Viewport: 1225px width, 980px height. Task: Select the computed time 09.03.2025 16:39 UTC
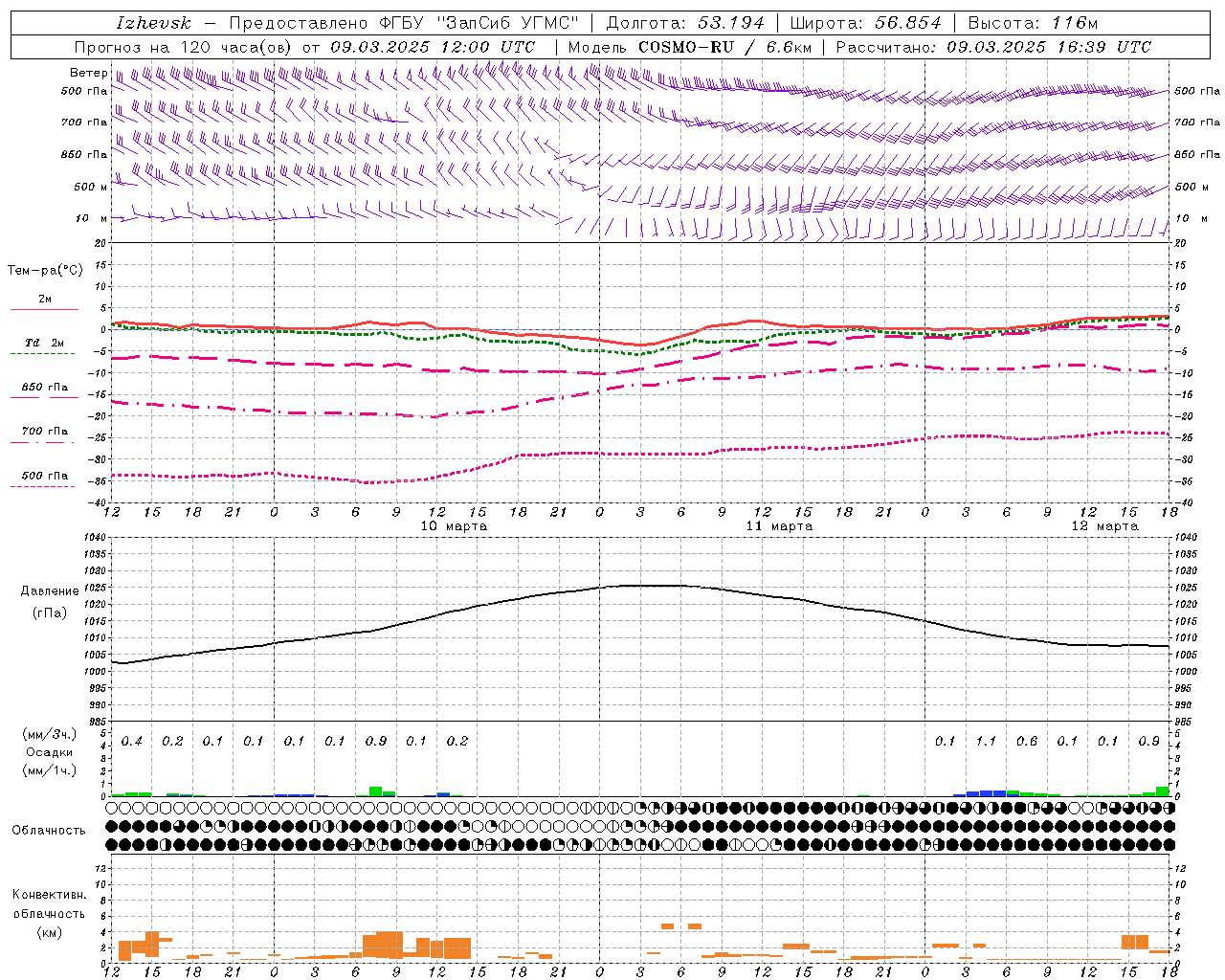[x=1049, y=47]
